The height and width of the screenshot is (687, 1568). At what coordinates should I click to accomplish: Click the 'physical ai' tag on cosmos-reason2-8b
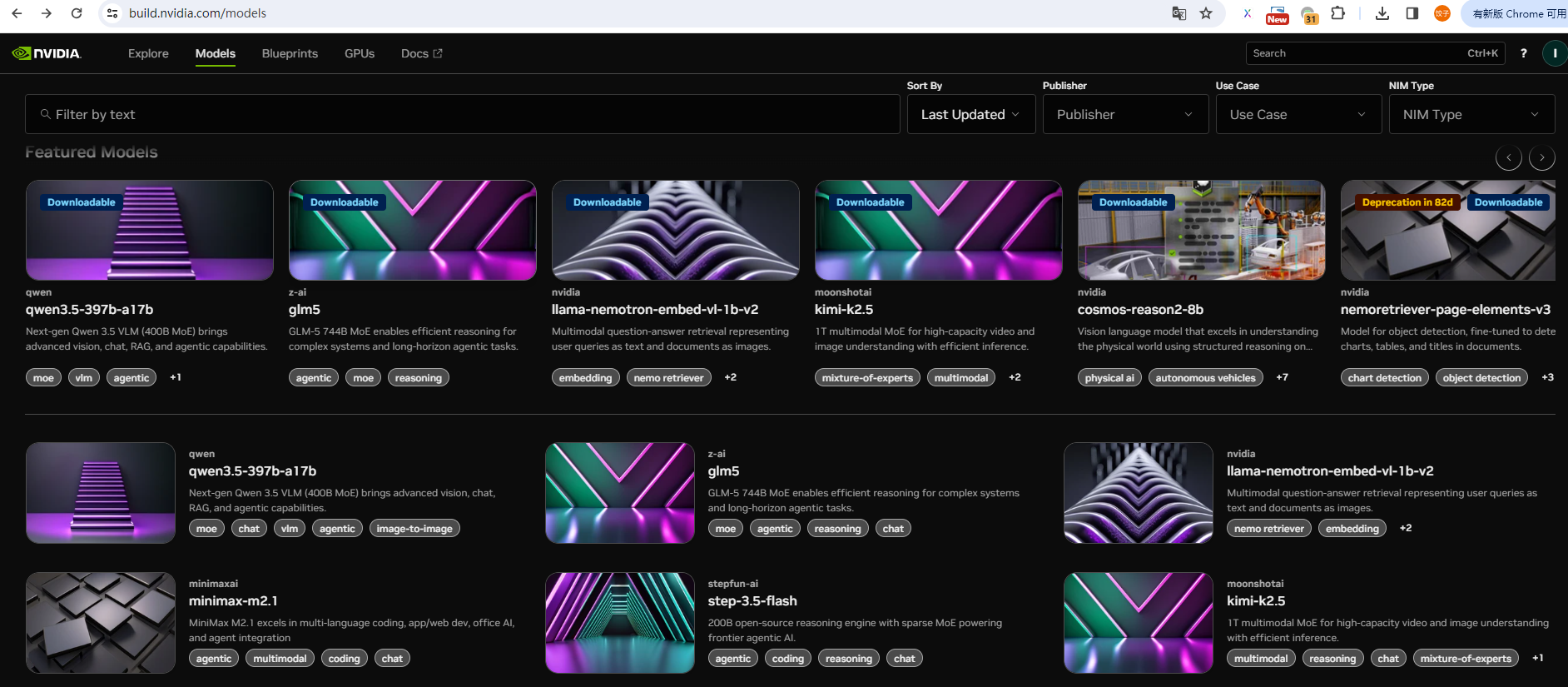click(1109, 378)
